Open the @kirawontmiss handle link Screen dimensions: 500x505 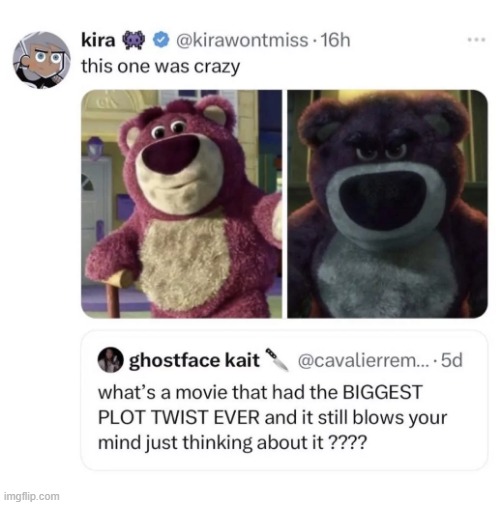pos(242,41)
